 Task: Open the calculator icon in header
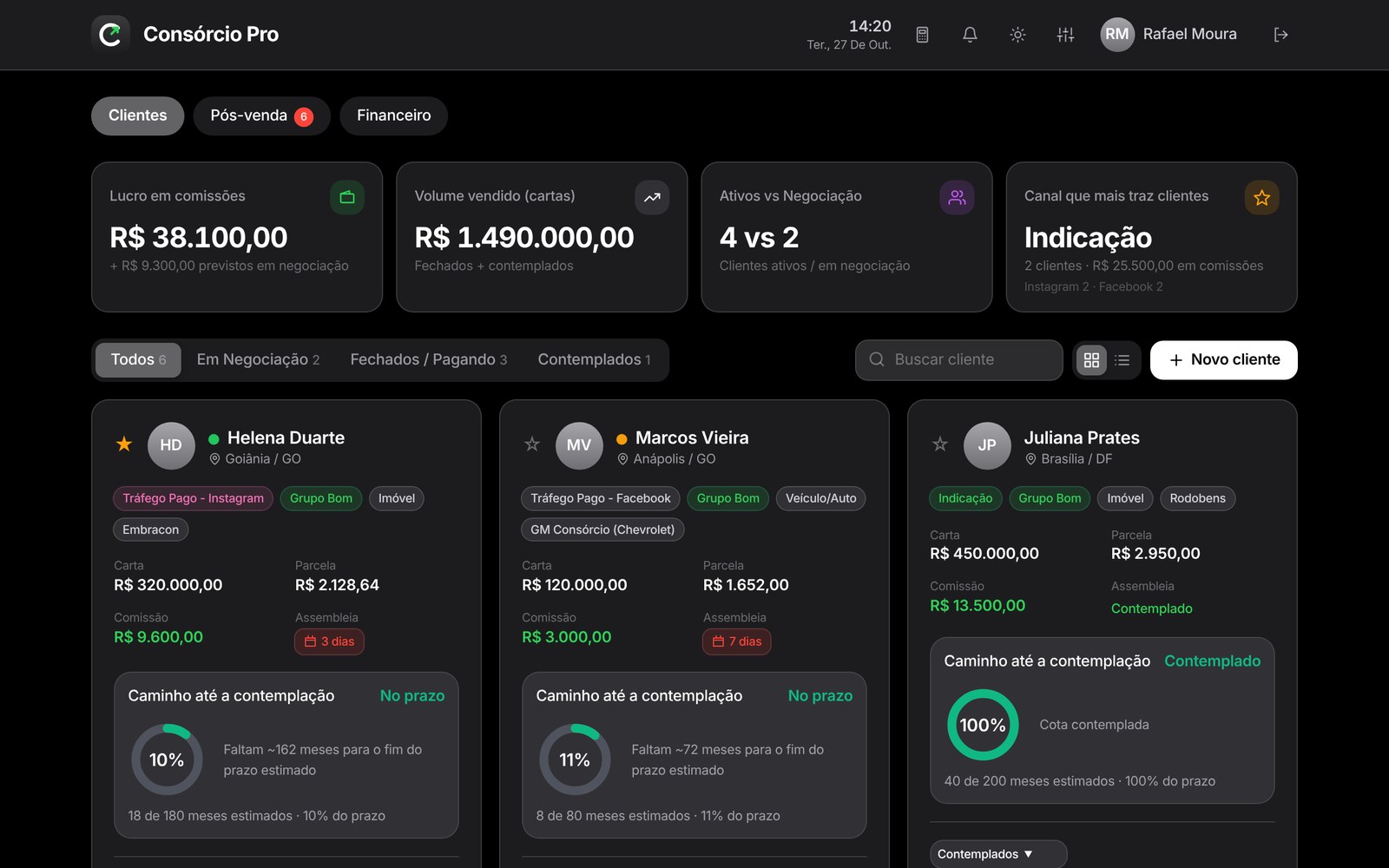[x=922, y=35]
